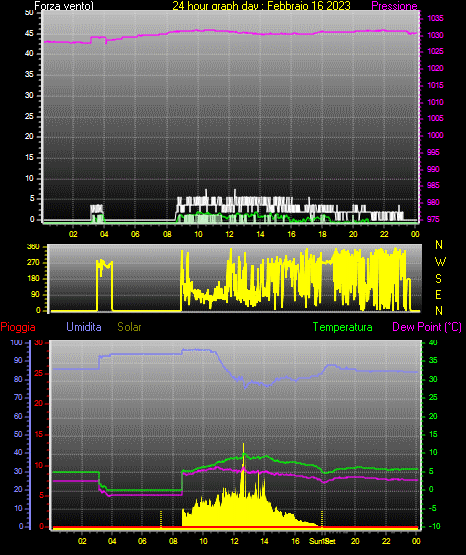Viewport: 466px width, 555px height.
Task: Click pressure axis value 1020
Action: [x=435, y=68]
